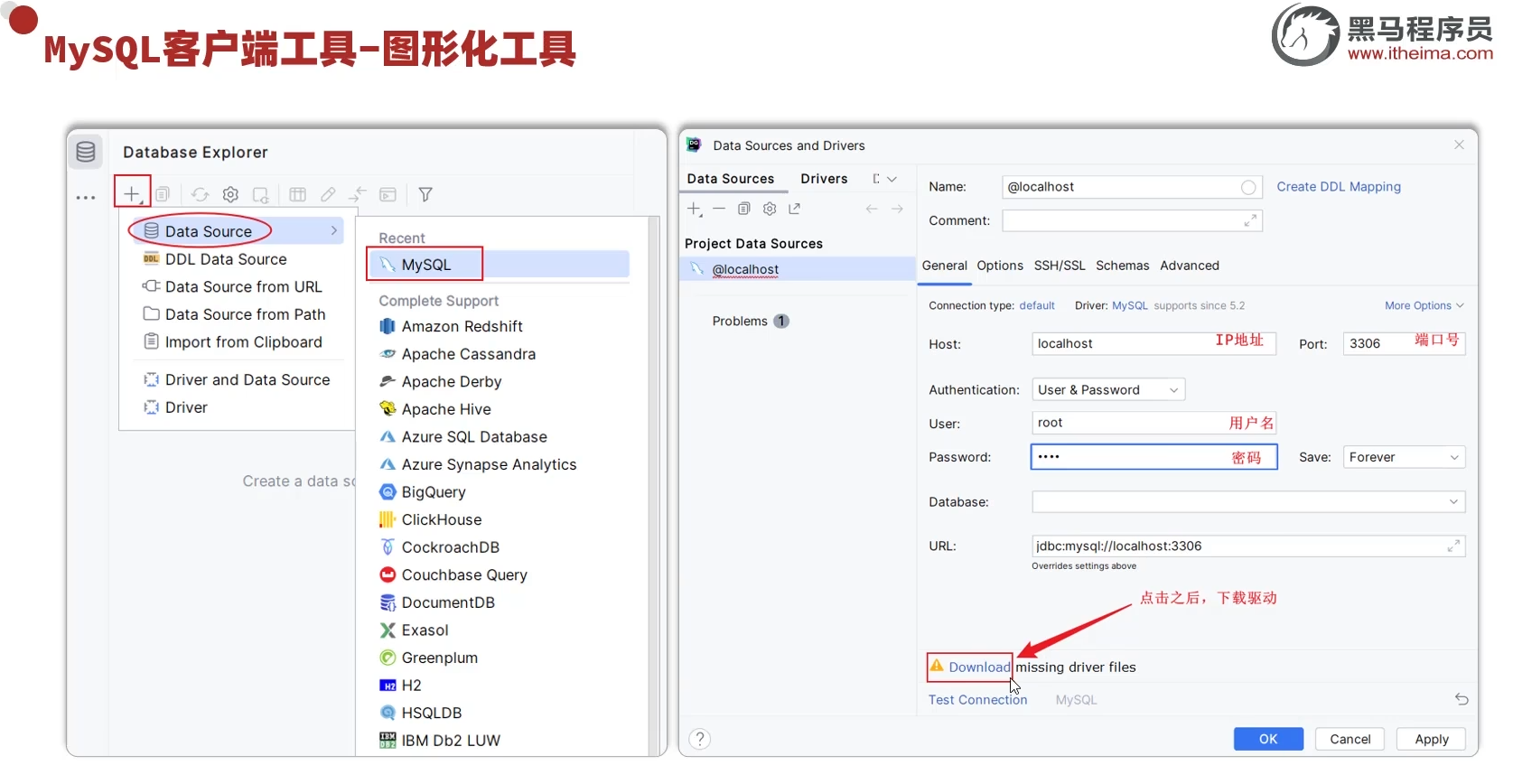Pick a color with the Name field circle
Screen dimensions: 1513x784
pyautogui.click(x=1248, y=187)
